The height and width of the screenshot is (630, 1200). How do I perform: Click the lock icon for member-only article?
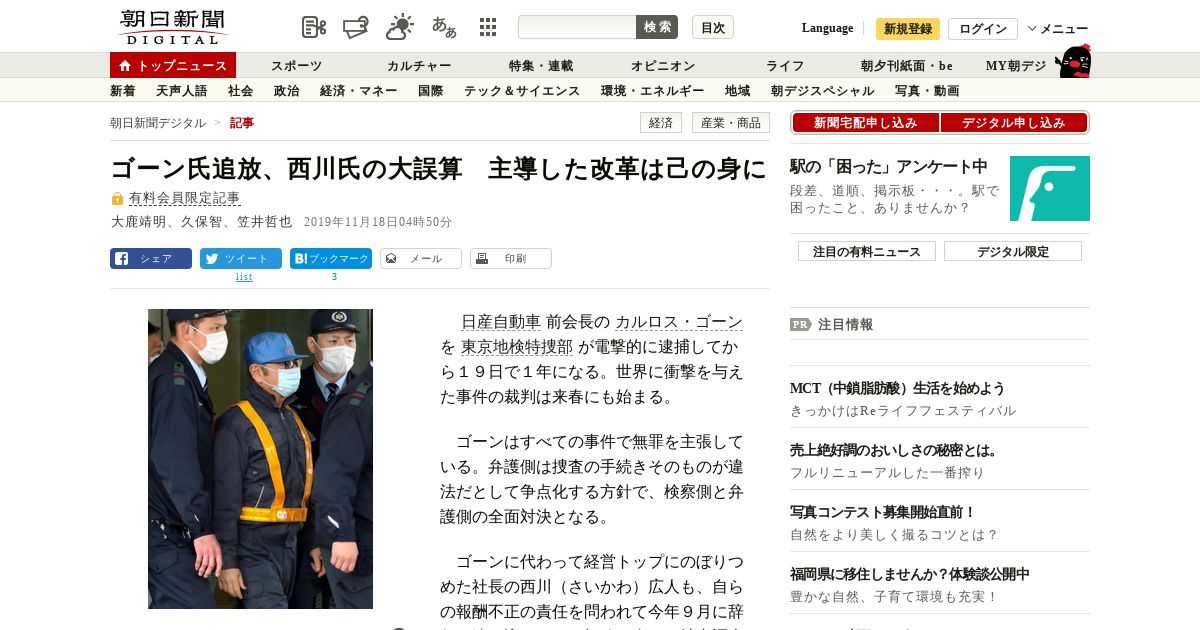coord(117,199)
